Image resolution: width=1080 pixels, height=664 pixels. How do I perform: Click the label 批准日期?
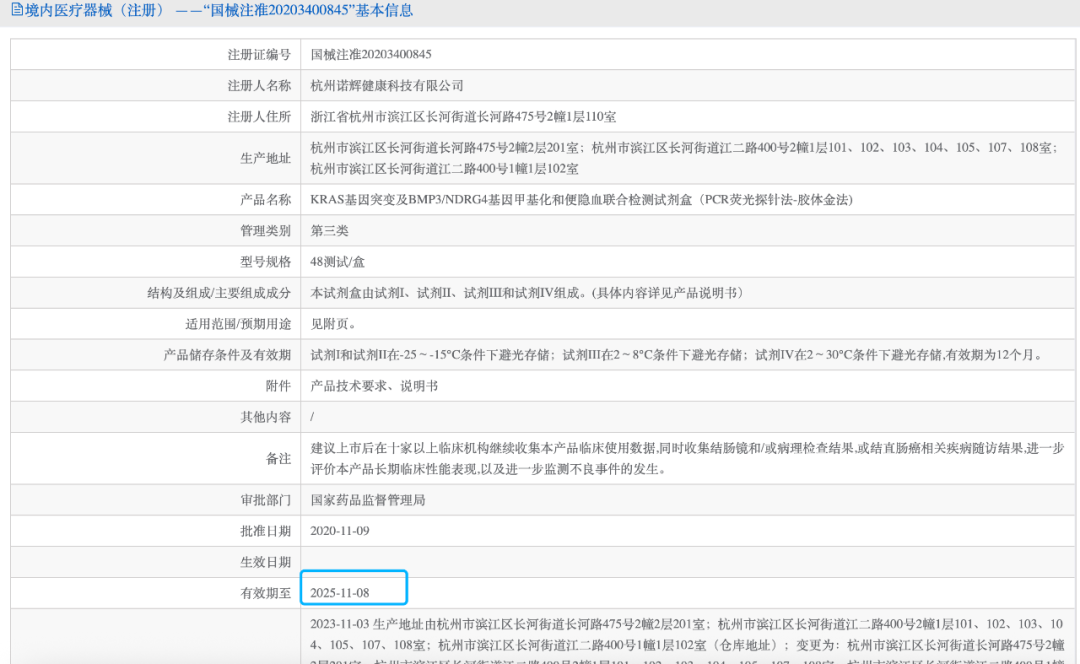[265, 531]
